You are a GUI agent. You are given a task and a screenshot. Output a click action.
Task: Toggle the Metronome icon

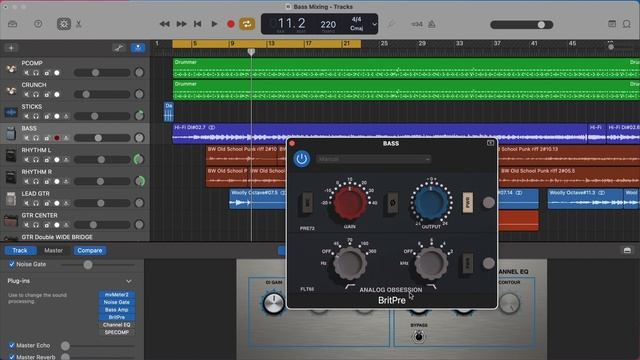click(432, 24)
